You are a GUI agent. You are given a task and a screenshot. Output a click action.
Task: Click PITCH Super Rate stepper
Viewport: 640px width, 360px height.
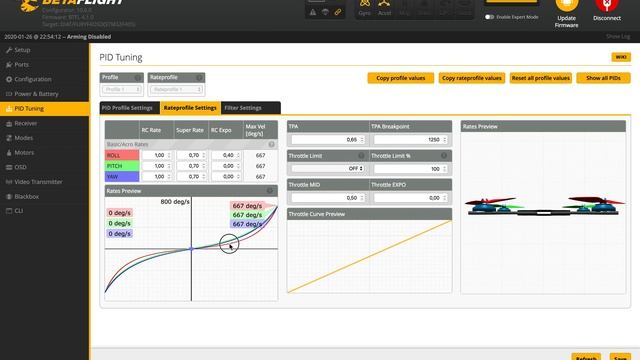pyautogui.click(x=204, y=166)
